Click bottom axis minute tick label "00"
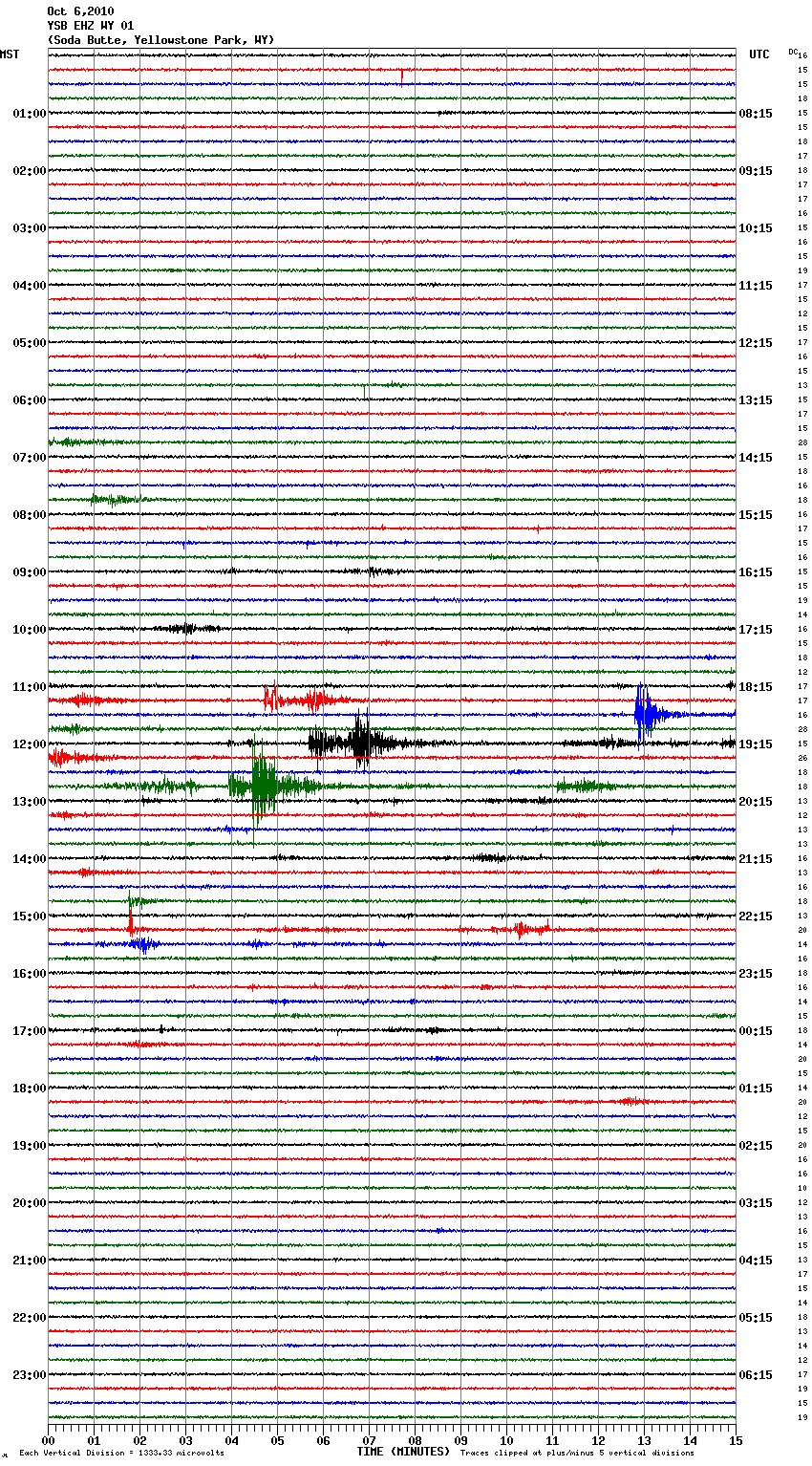The width and height of the screenshot is (812, 1466). point(49,1440)
